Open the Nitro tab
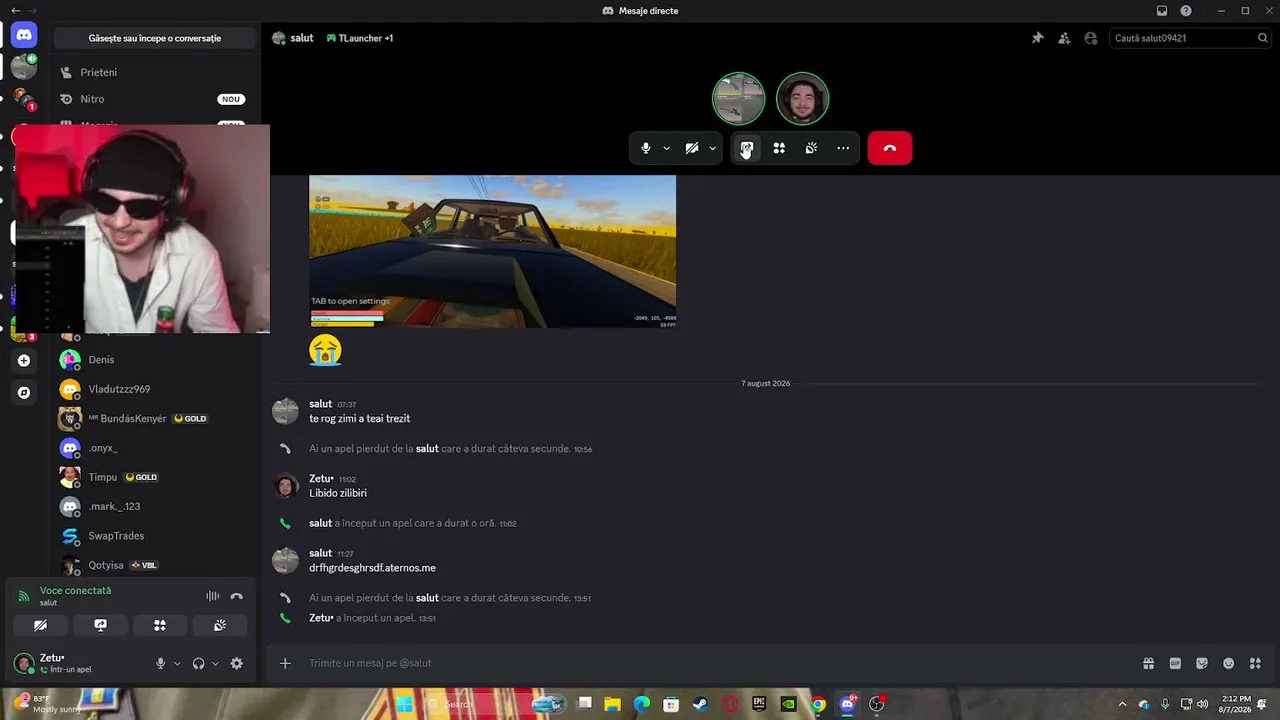1280x720 pixels. (x=155, y=99)
